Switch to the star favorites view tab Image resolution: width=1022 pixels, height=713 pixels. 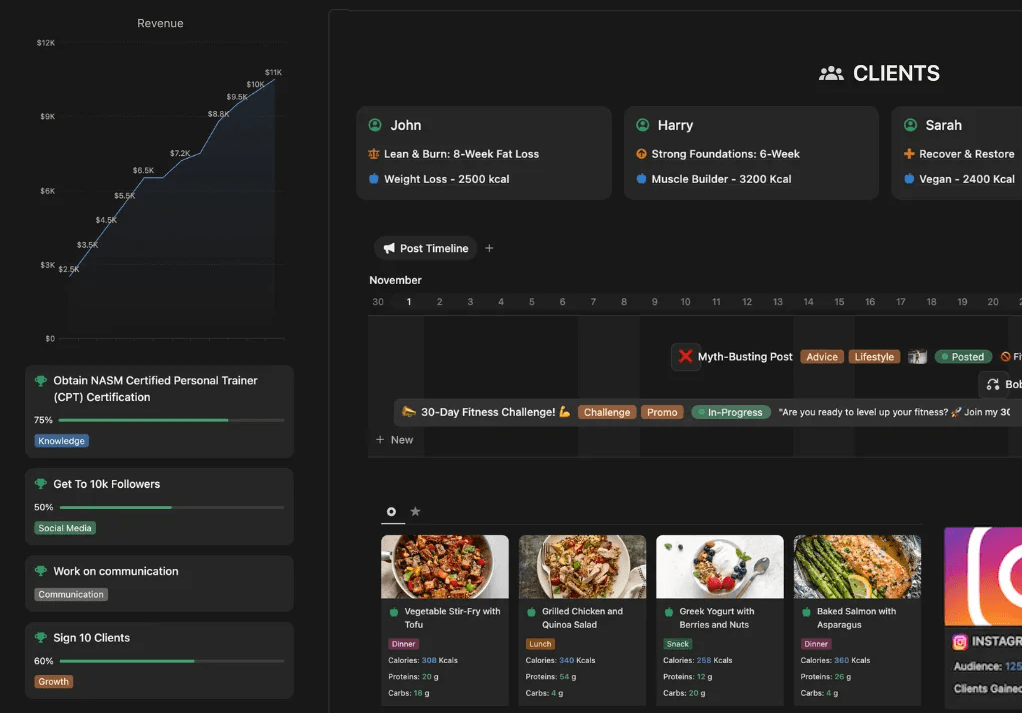[415, 512]
